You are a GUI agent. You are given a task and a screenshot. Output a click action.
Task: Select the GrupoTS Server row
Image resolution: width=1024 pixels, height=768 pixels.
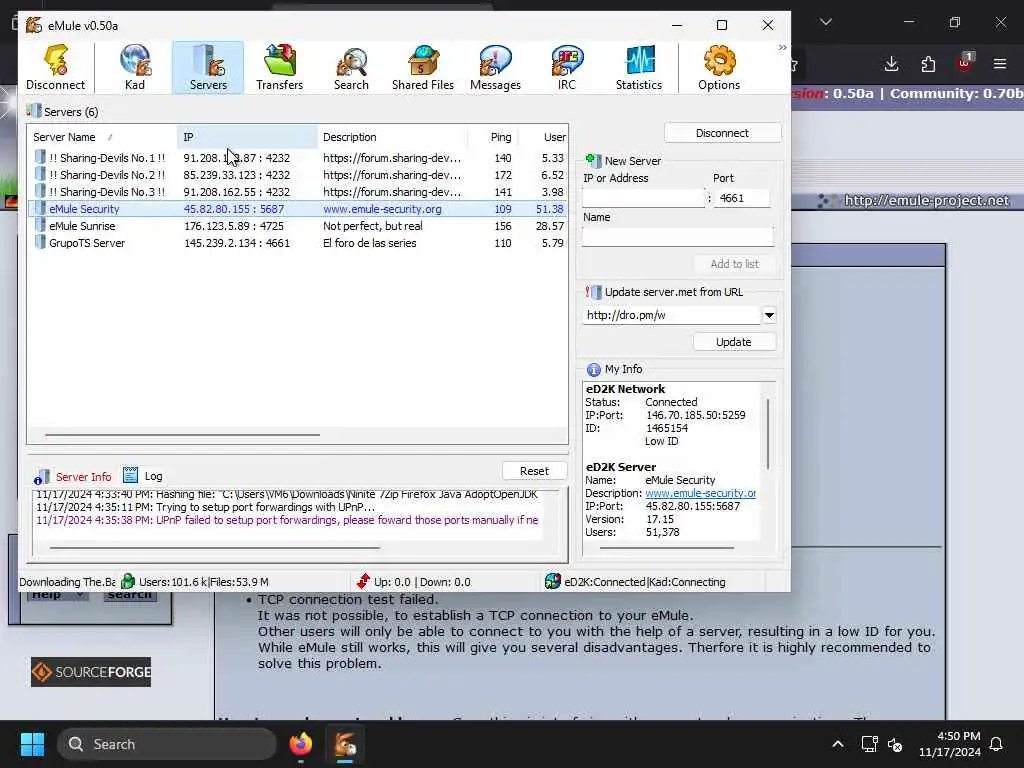[298, 243]
